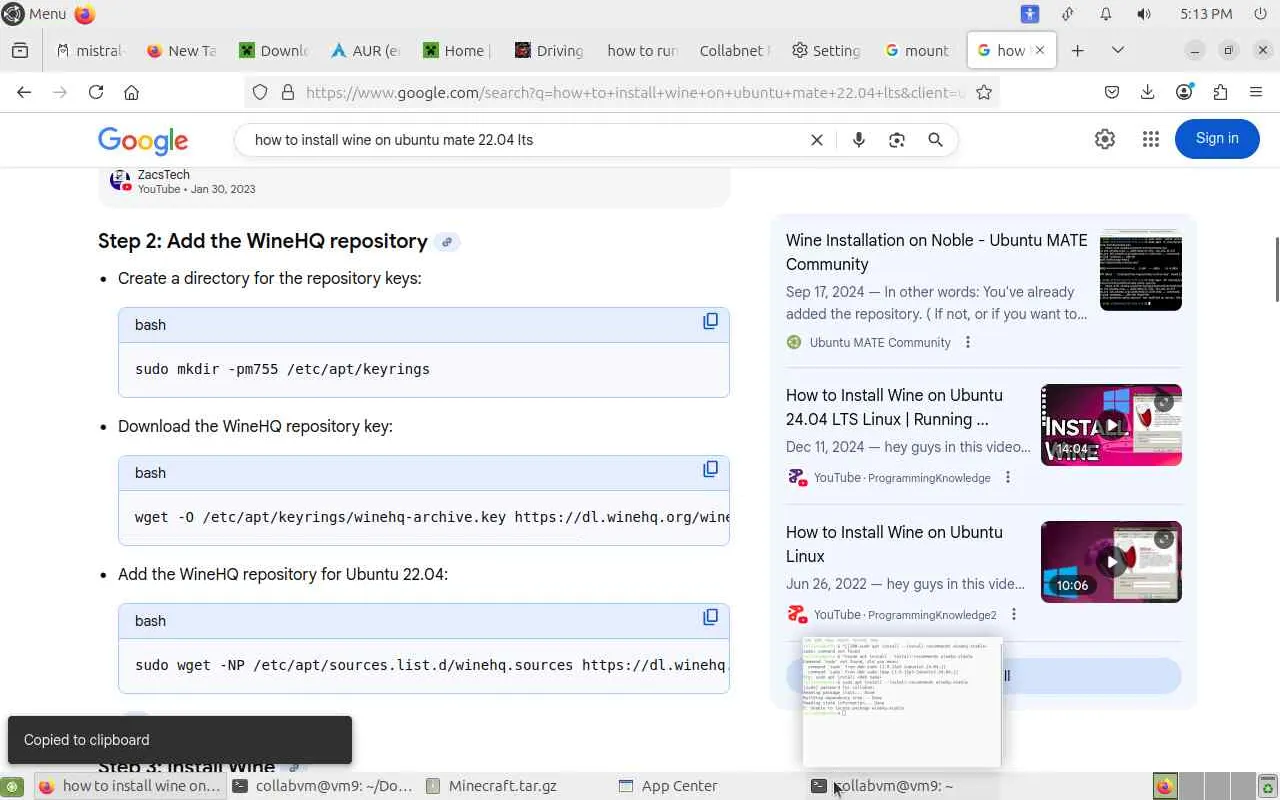Screen dimensions: 1280x800
Task: Open the Save to Pocket button
Action: pos(1112,92)
